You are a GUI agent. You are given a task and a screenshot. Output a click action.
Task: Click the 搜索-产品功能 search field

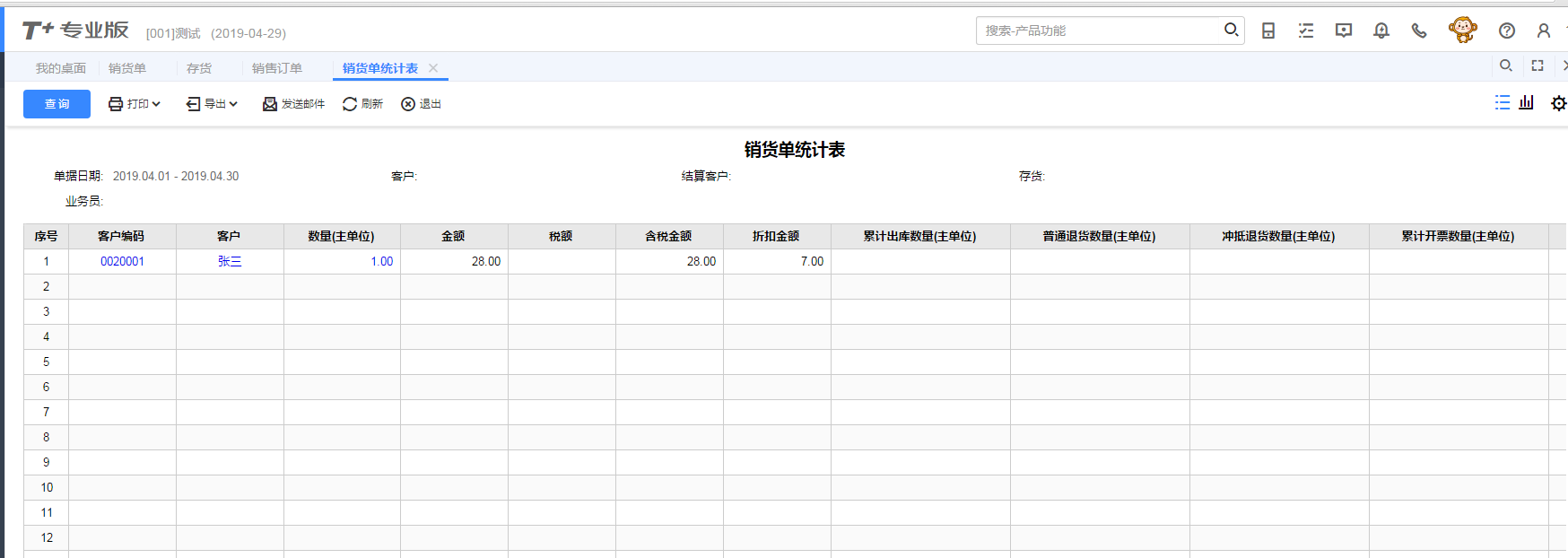coord(1099,31)
